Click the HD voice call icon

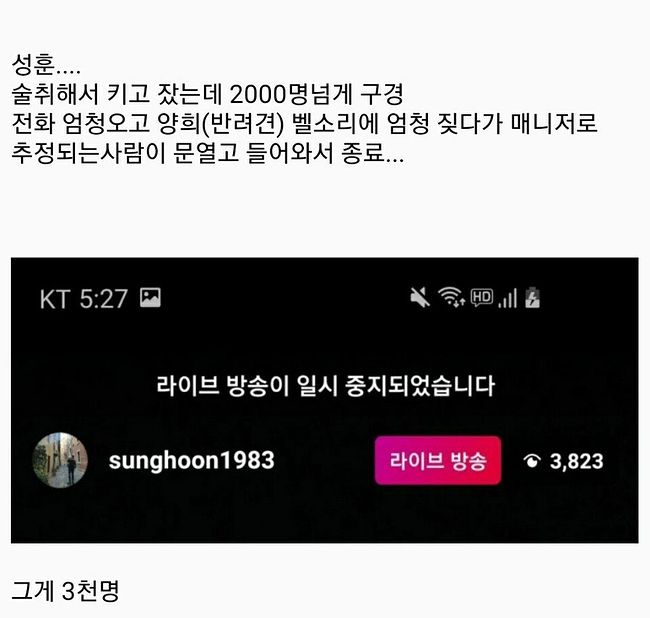tap(482, 298)
